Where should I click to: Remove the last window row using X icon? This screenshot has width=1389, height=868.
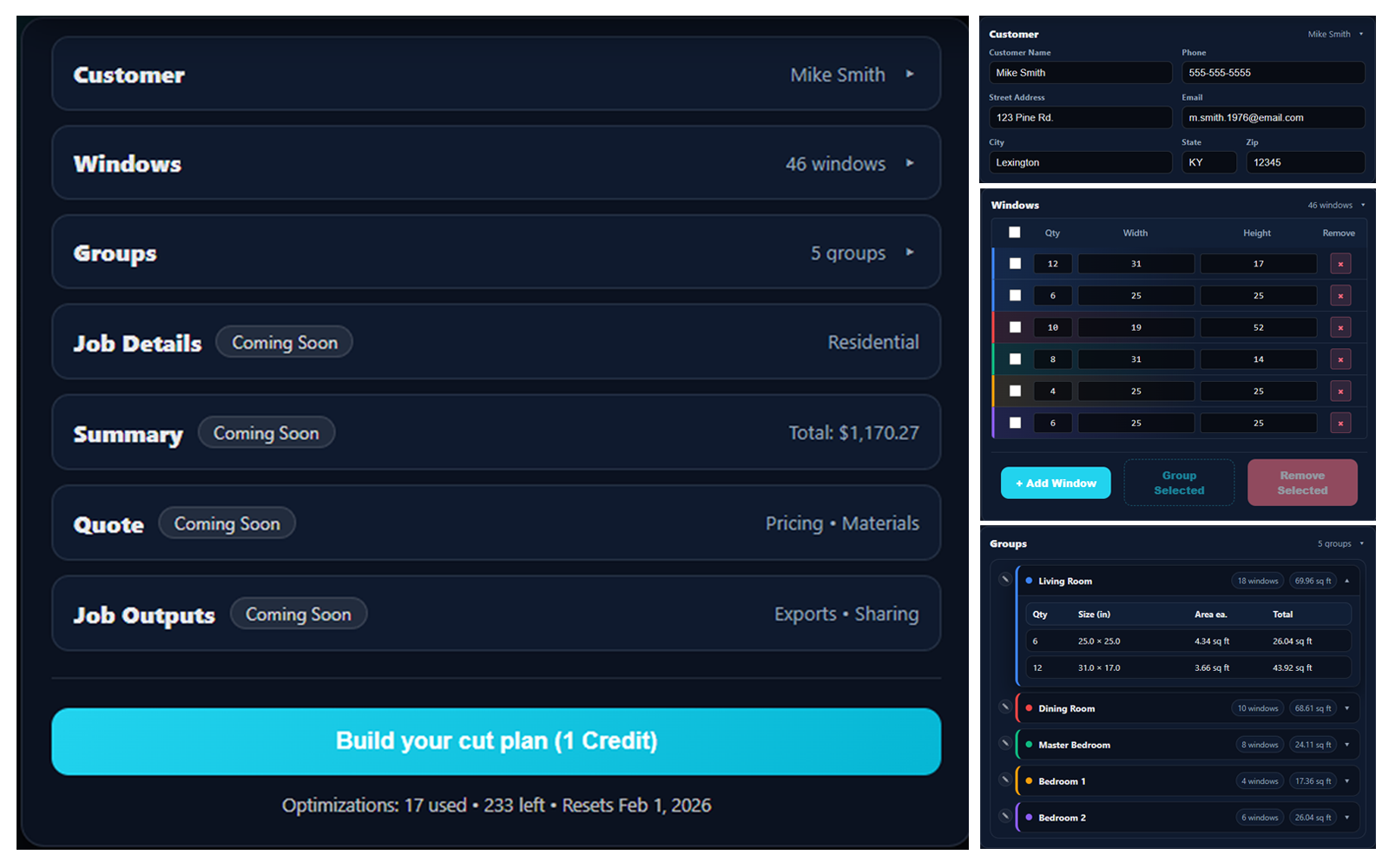coord(1340,423)
